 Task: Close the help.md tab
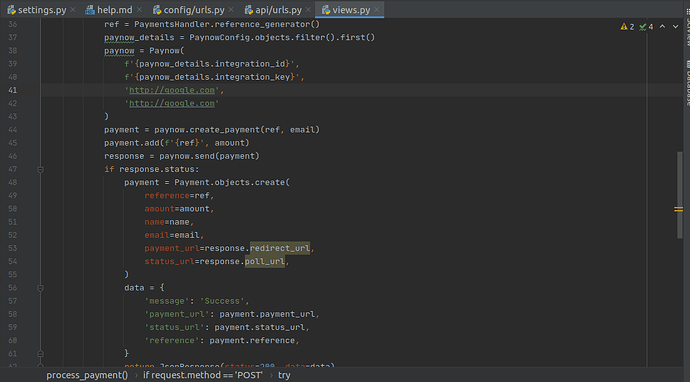coord(139,9)
